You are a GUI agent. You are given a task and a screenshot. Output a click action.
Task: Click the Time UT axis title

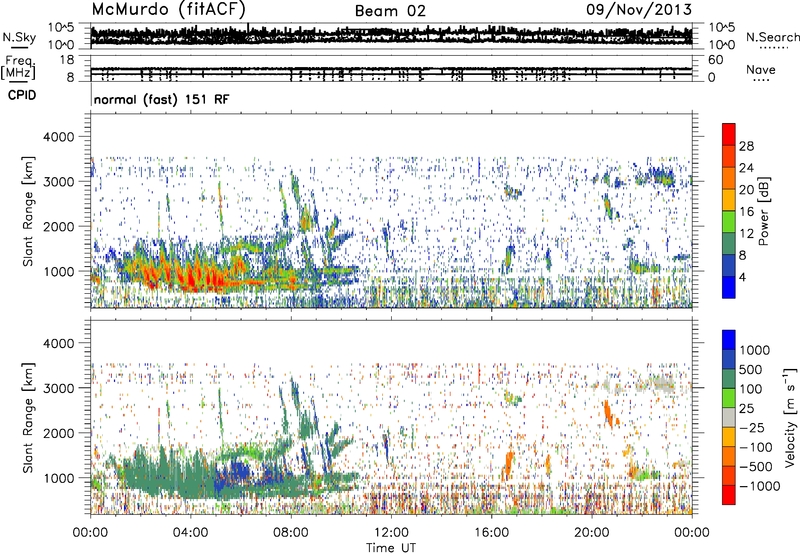[x=391, y=548]
